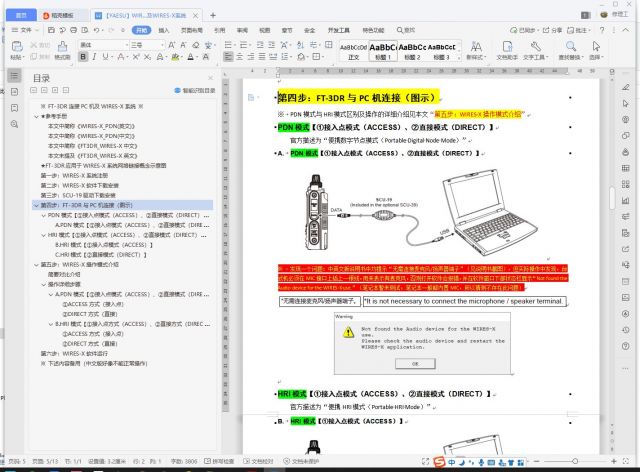Click the Save icon in quick access toolbar
The height and width of the screenshot is (472, 640).
[x=51, y=30]
